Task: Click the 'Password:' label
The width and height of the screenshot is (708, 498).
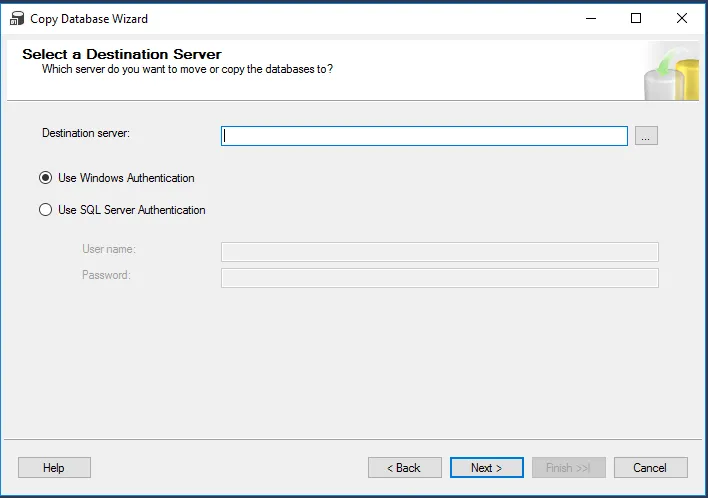Action: click(106, 275)
